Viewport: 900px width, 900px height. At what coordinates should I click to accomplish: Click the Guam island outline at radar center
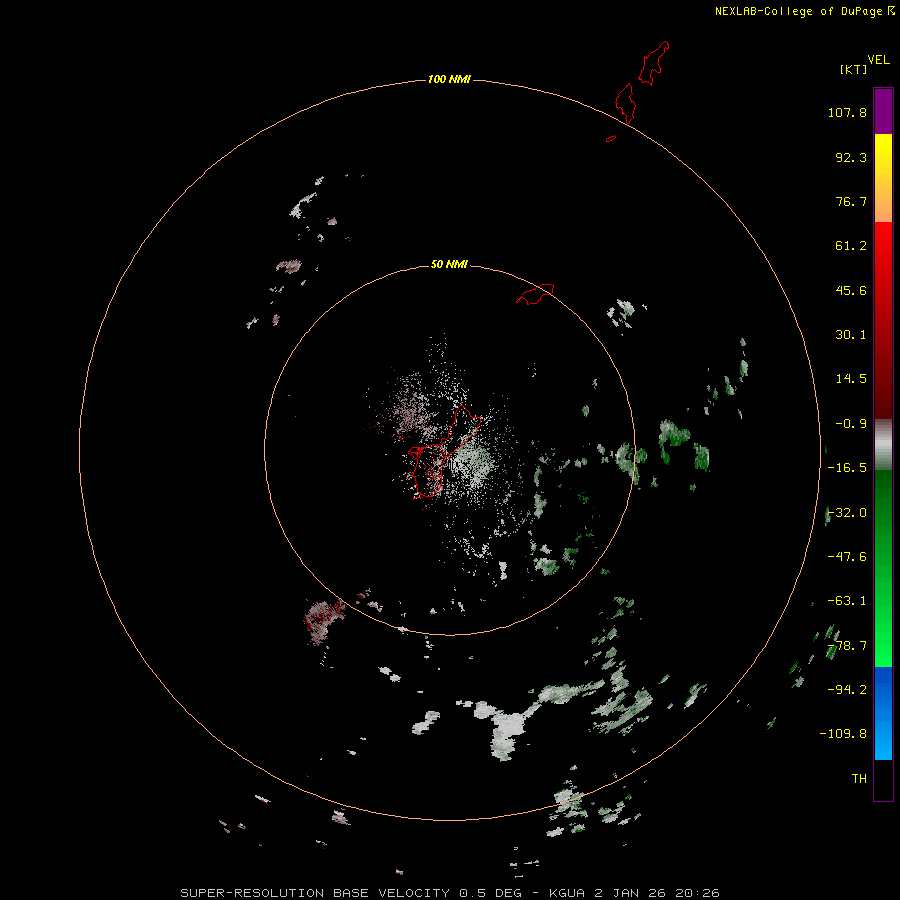pos(444,452)
